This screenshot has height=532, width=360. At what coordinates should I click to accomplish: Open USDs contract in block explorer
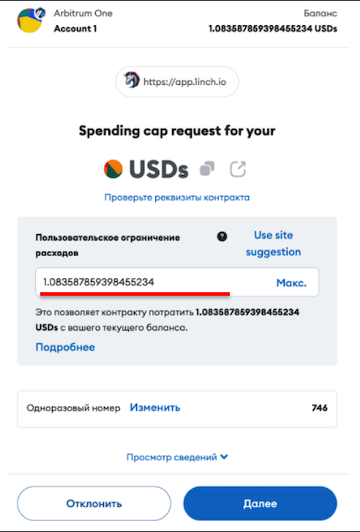tap(238, 169)
